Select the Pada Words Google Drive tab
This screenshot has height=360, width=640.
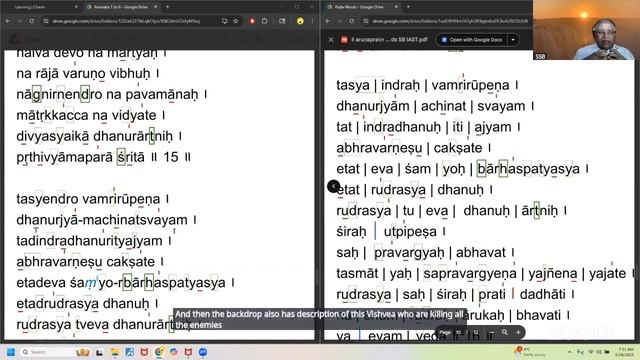coord(361,7)
